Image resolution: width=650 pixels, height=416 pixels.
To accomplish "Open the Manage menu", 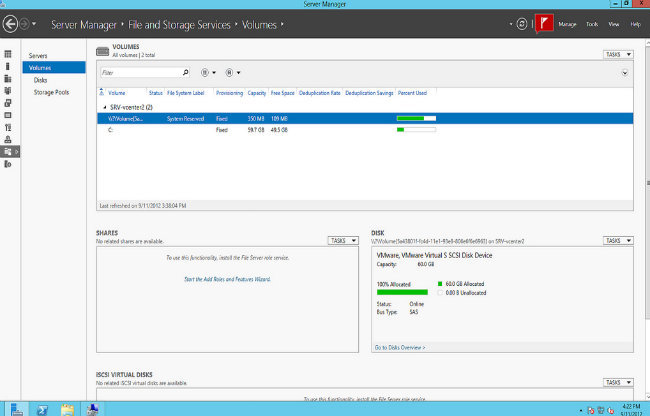I will click(x=567, y=23).
